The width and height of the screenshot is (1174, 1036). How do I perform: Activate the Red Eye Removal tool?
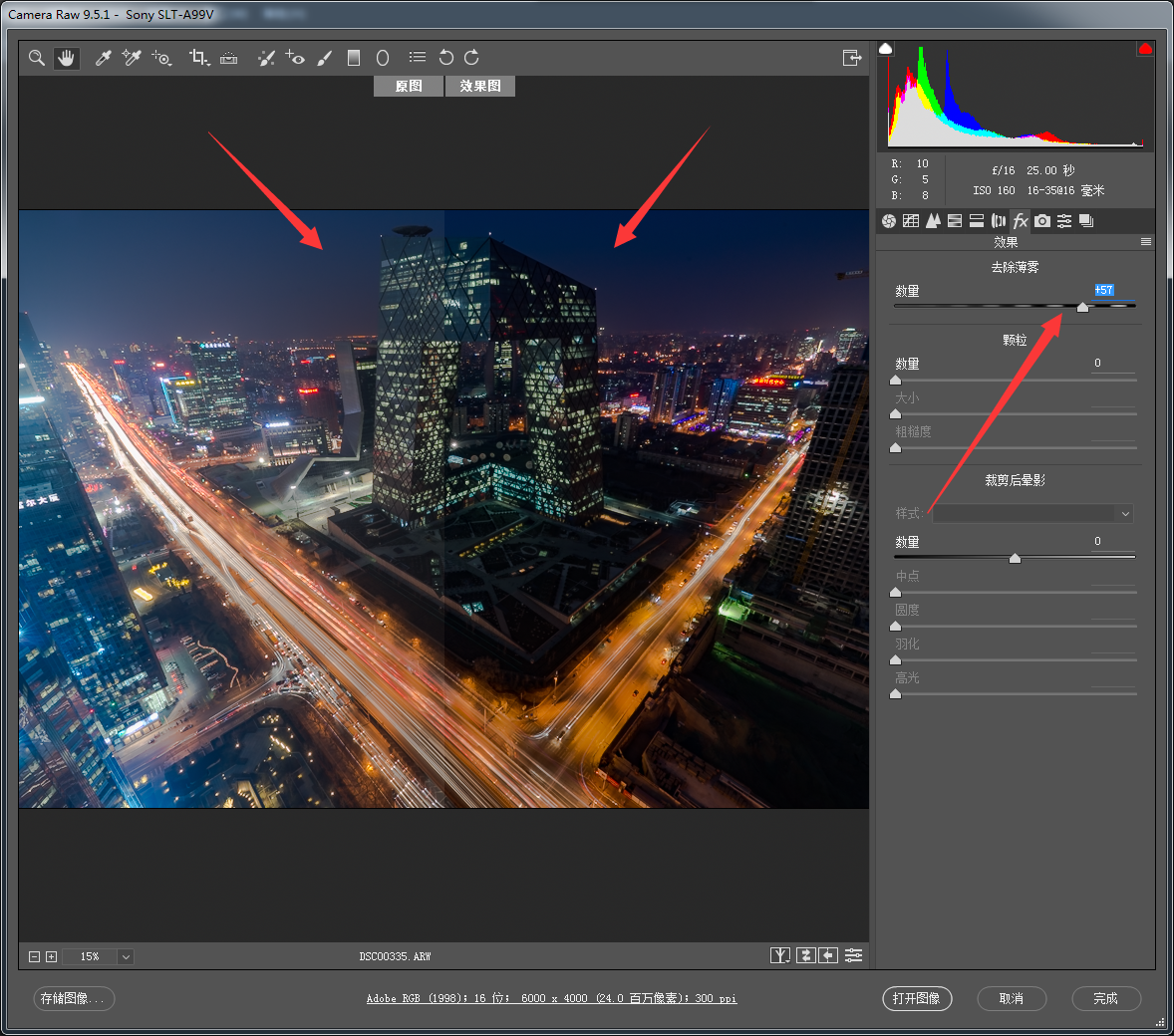[x=295, y=58]
